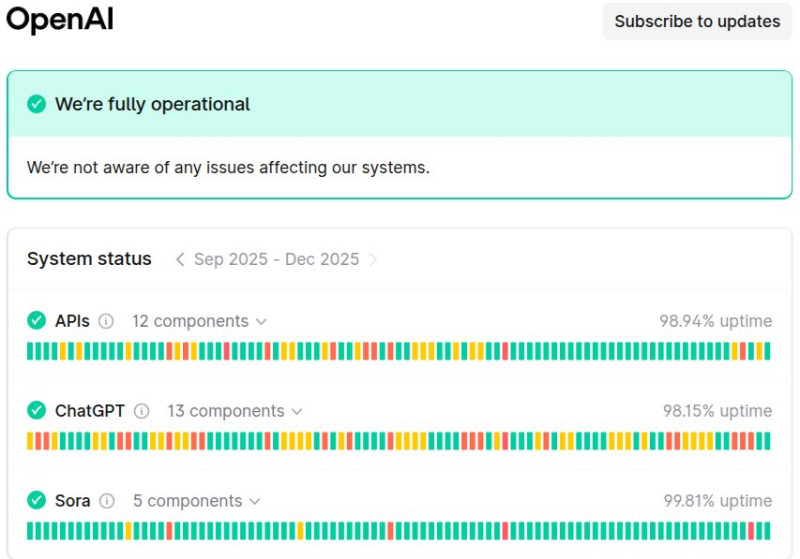Click the green check beside ChatGPT
The height and width of the screenshot is (559, 800).
pyautogui.click(x=37, y=411)
